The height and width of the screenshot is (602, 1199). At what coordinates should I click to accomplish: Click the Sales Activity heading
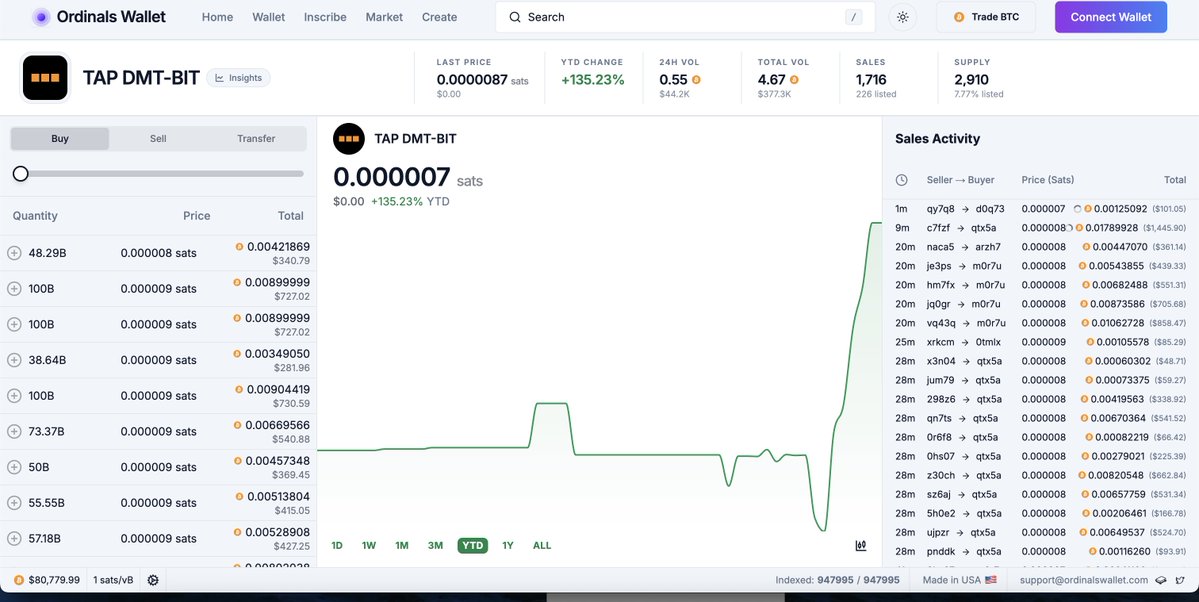937,138
